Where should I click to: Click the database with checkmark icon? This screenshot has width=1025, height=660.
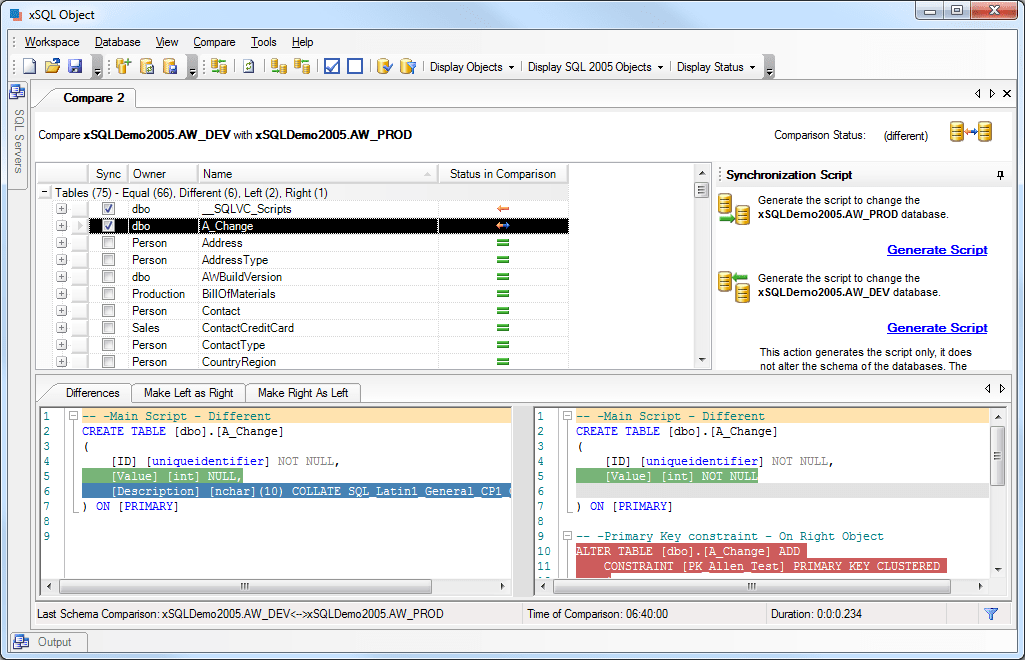pos(384,66)
